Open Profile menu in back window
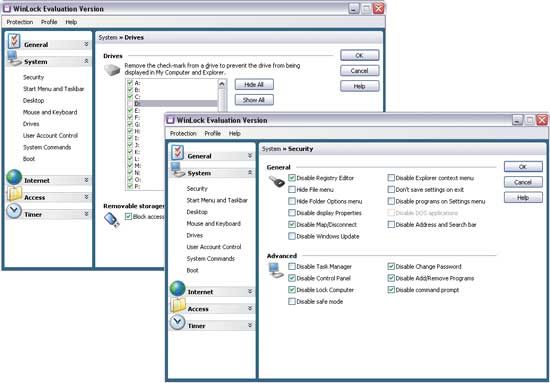The width and height of the screenshot is (550, 383). 49,22
